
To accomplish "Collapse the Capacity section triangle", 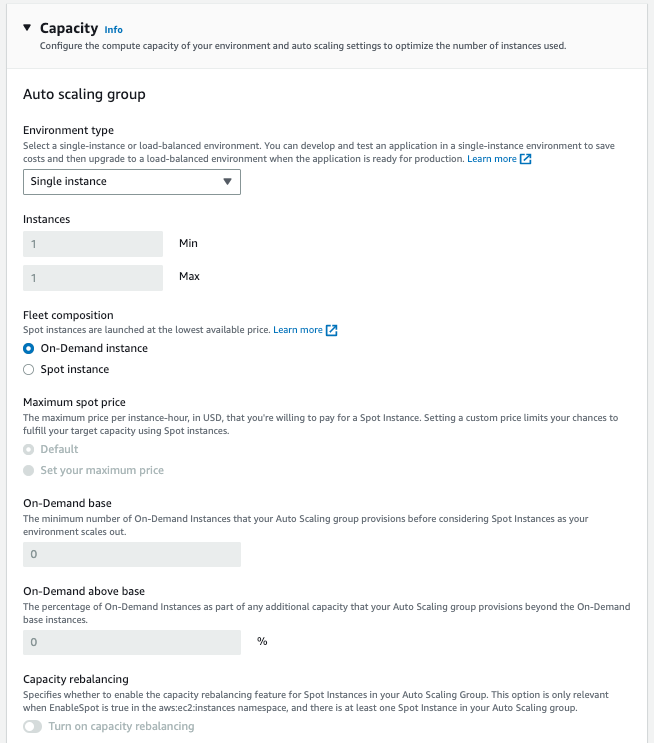I will click(x=27, y=29).
